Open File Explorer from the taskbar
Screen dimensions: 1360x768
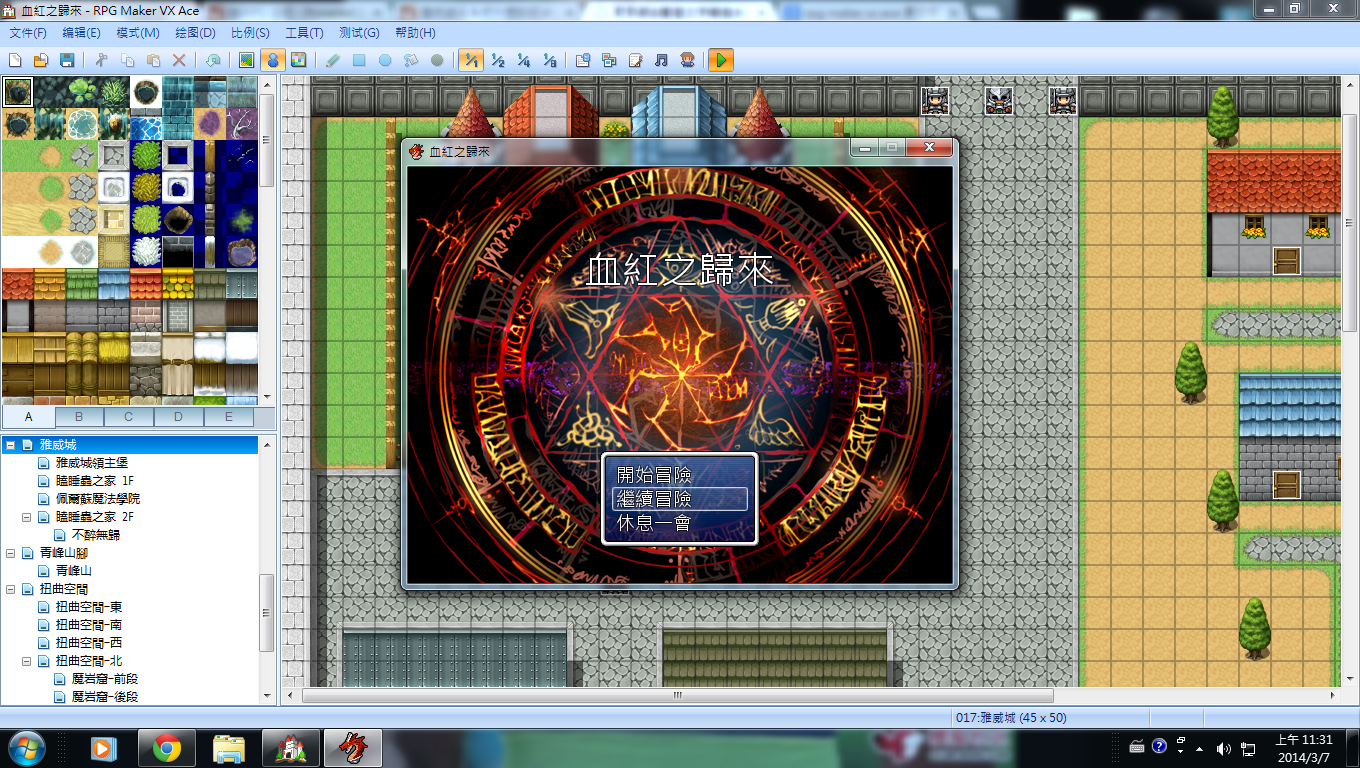(229, 748)
